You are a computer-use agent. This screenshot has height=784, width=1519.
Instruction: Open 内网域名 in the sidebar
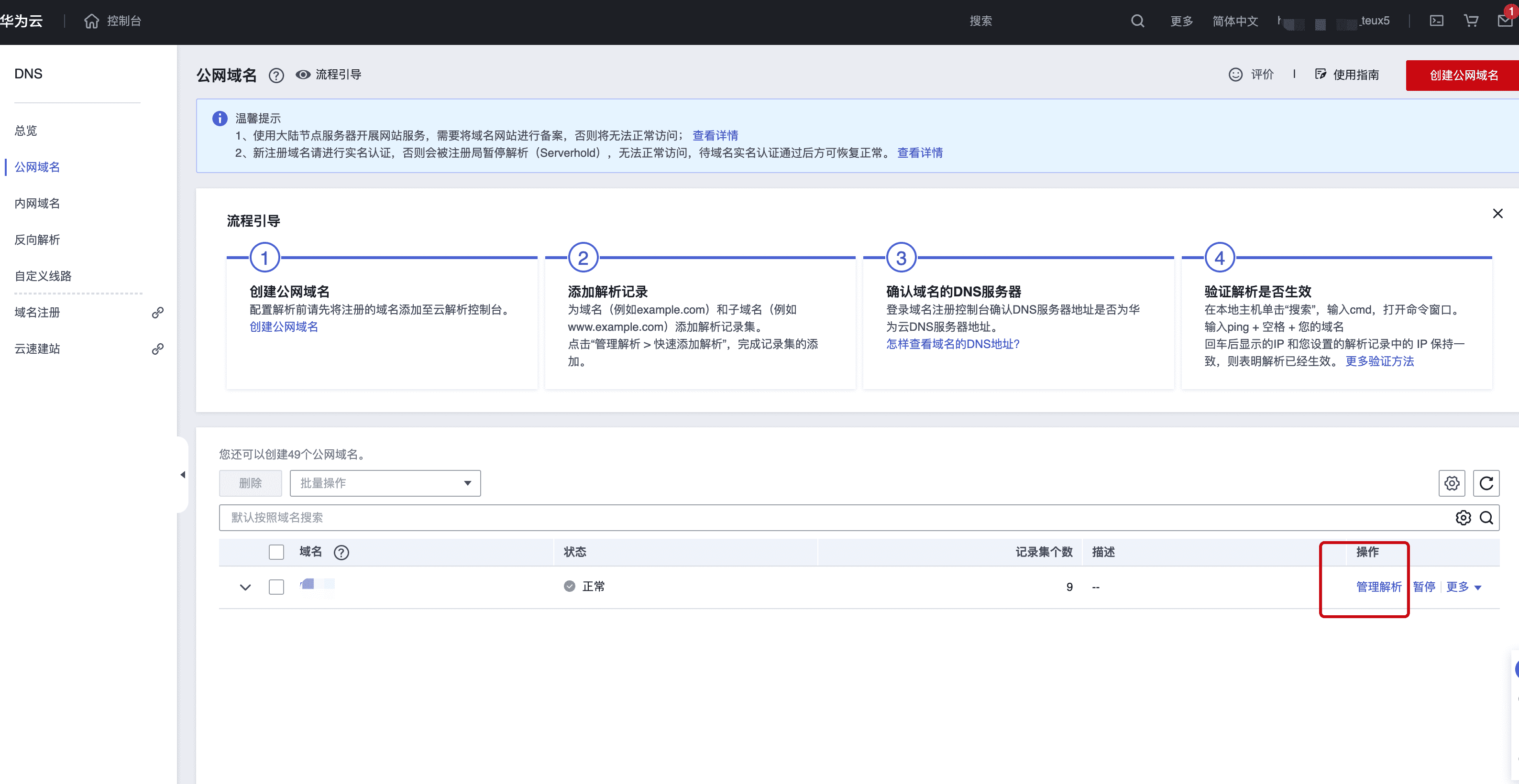pos(37,203)
